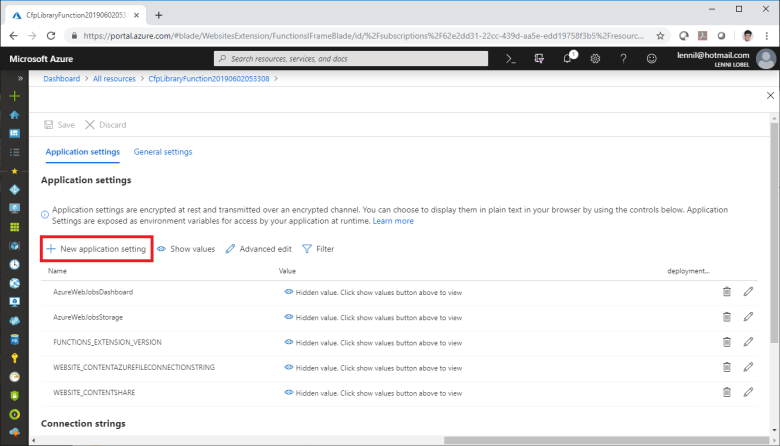This screenshot has width=780, height=446.
Task: Go to Home in Azure sidebar
Action: coord(14,115)
